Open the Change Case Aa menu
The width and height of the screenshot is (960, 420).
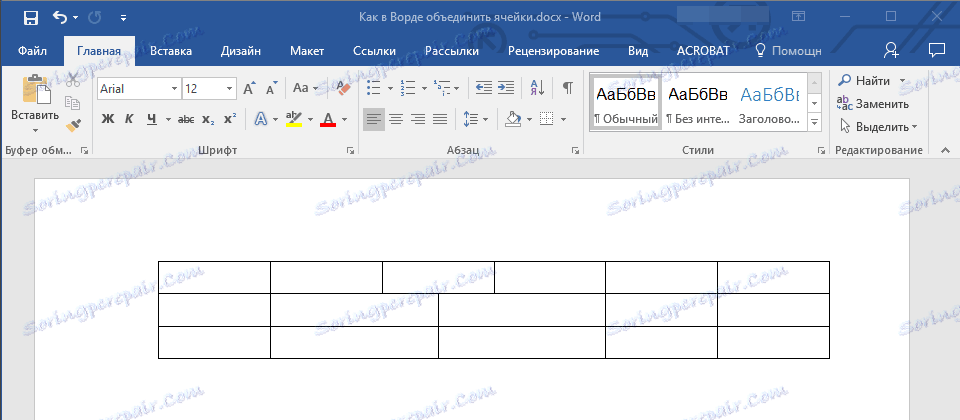(305, 88)
